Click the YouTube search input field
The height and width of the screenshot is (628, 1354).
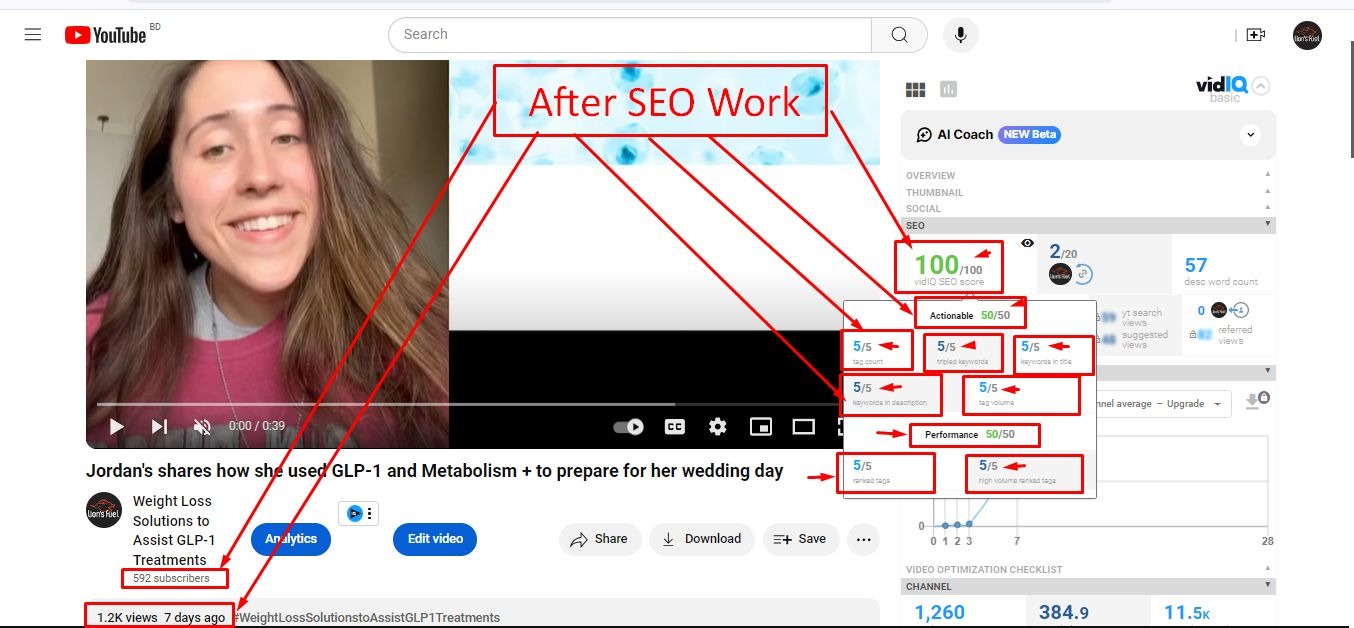(630, 35)
